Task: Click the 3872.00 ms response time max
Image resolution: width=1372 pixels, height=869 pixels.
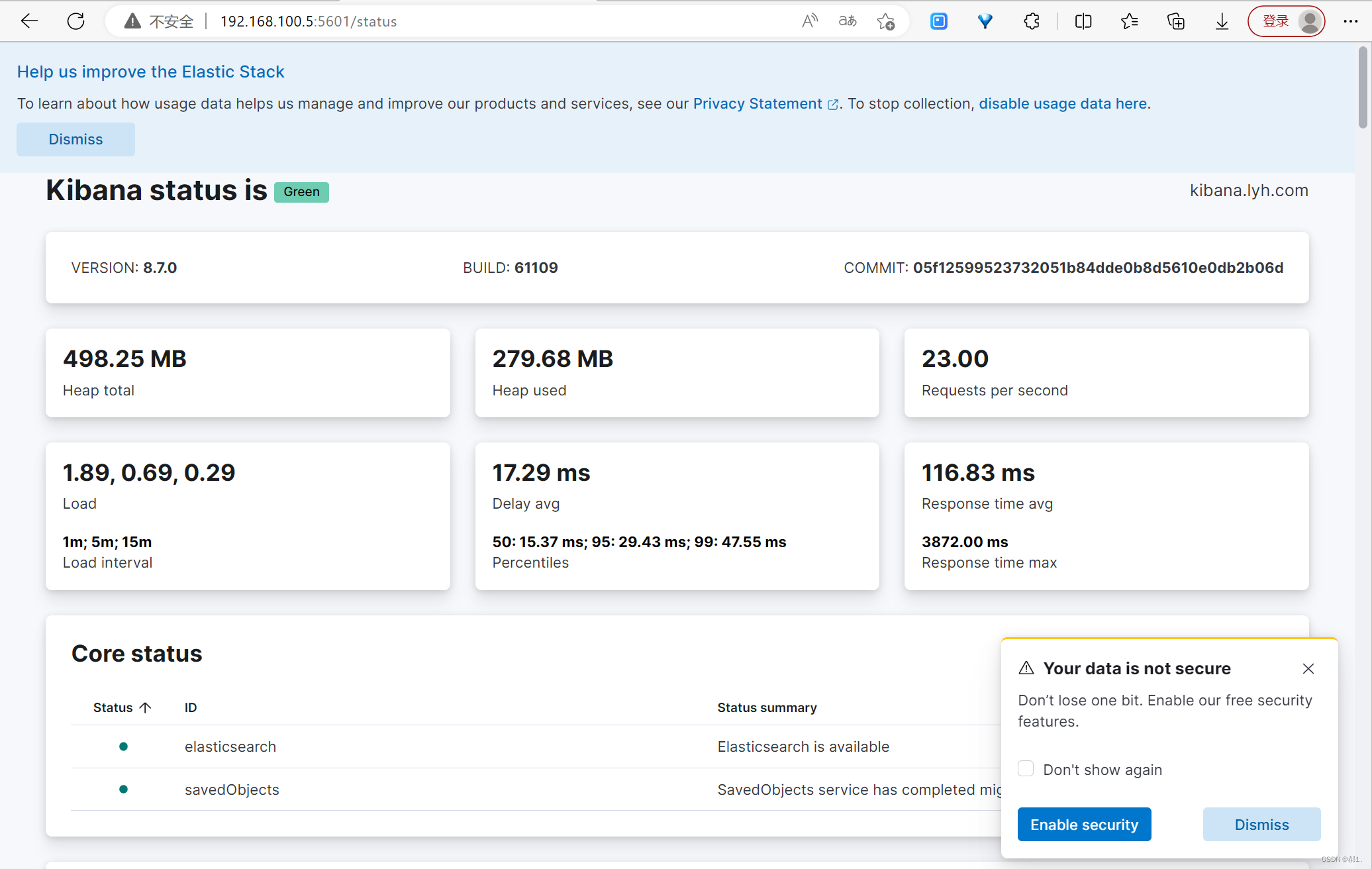Action: [965, 542]
